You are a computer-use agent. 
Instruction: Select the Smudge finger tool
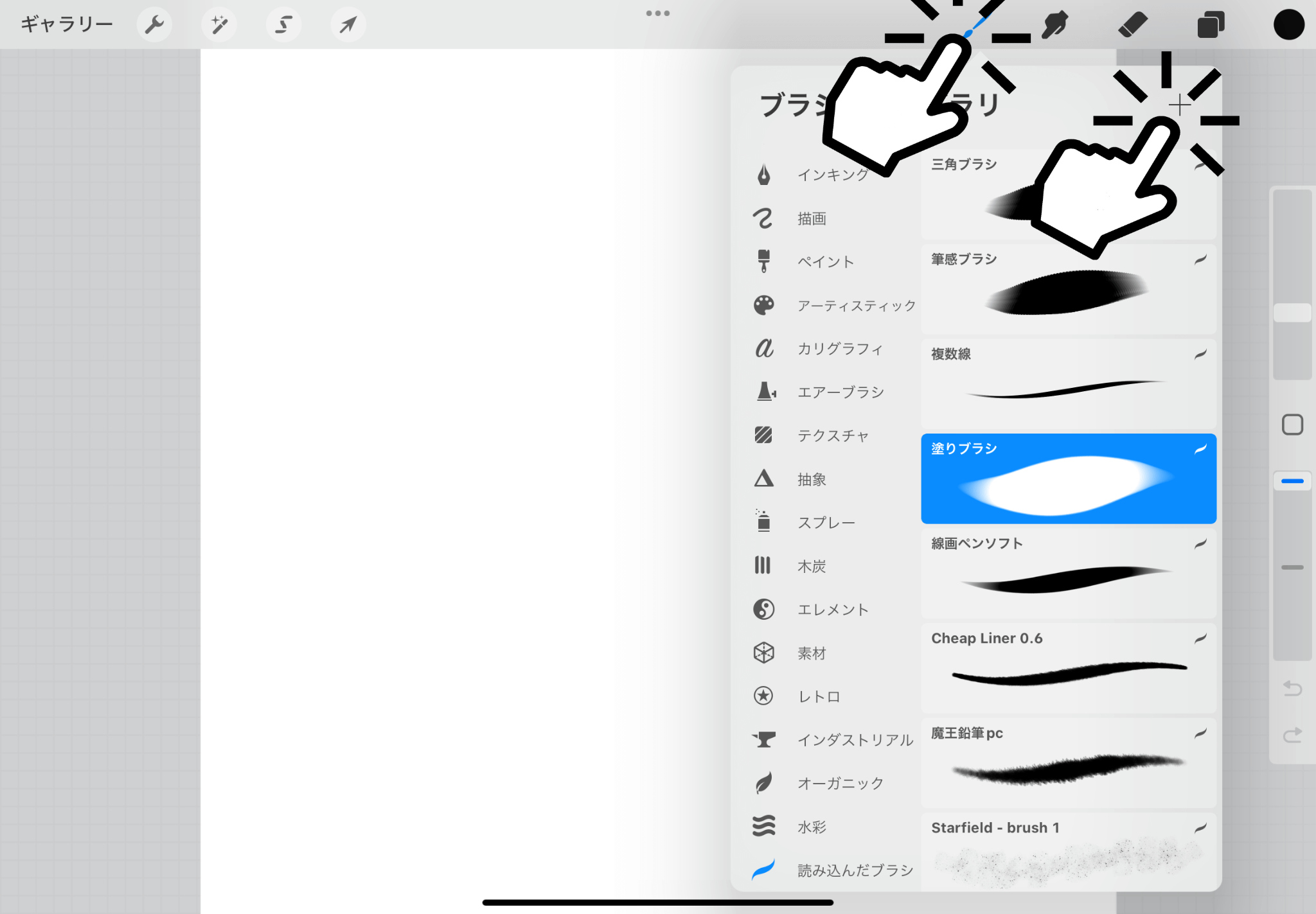(x=1054, y=24)
